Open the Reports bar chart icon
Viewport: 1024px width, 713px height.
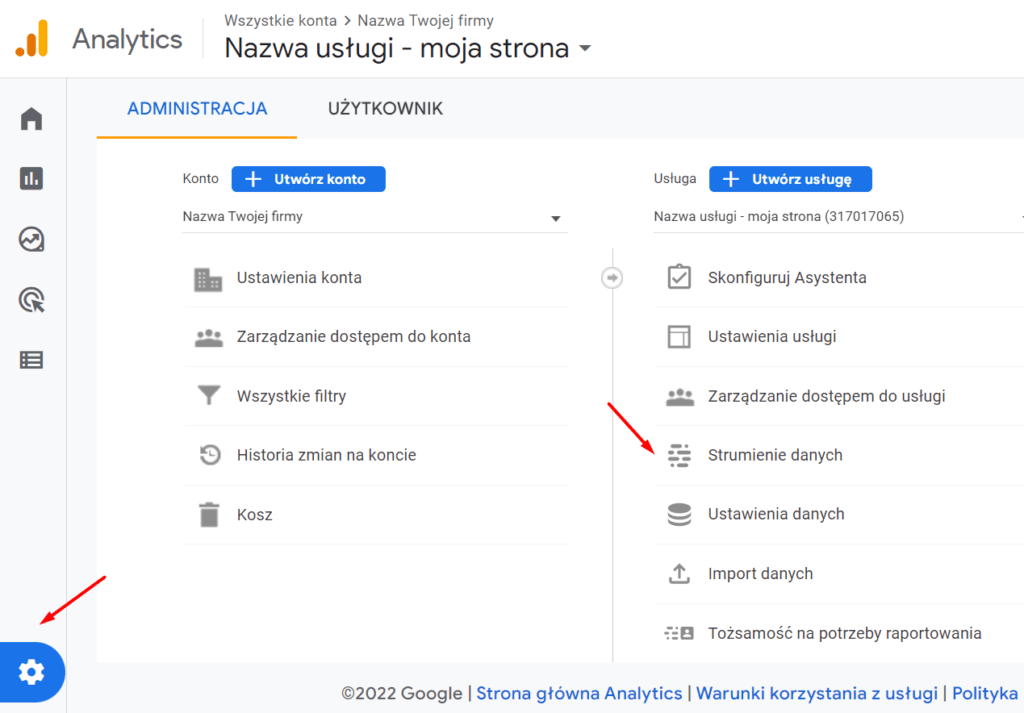pos(31,178)
